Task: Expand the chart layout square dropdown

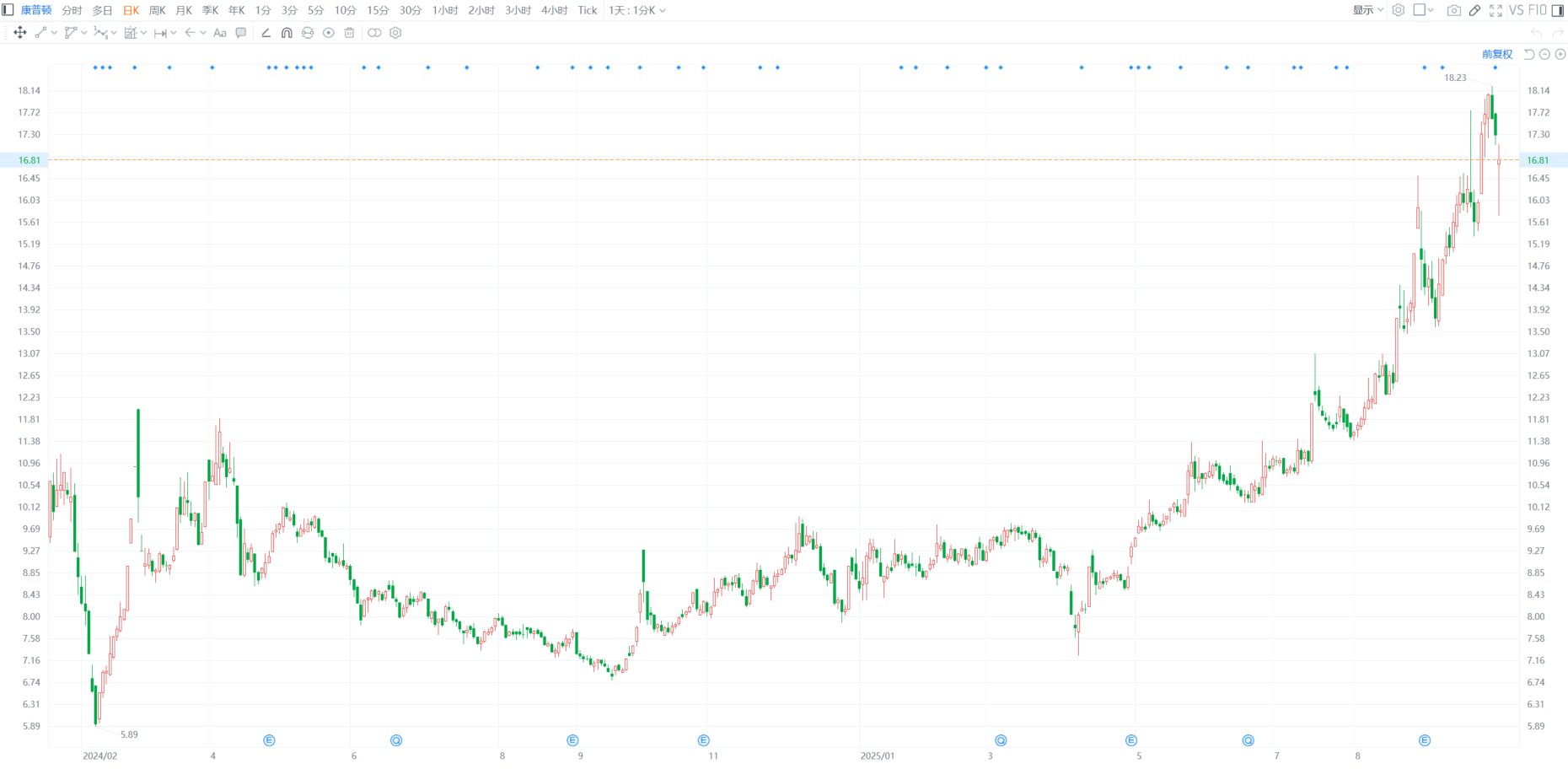Action: tap(1423, 10)
